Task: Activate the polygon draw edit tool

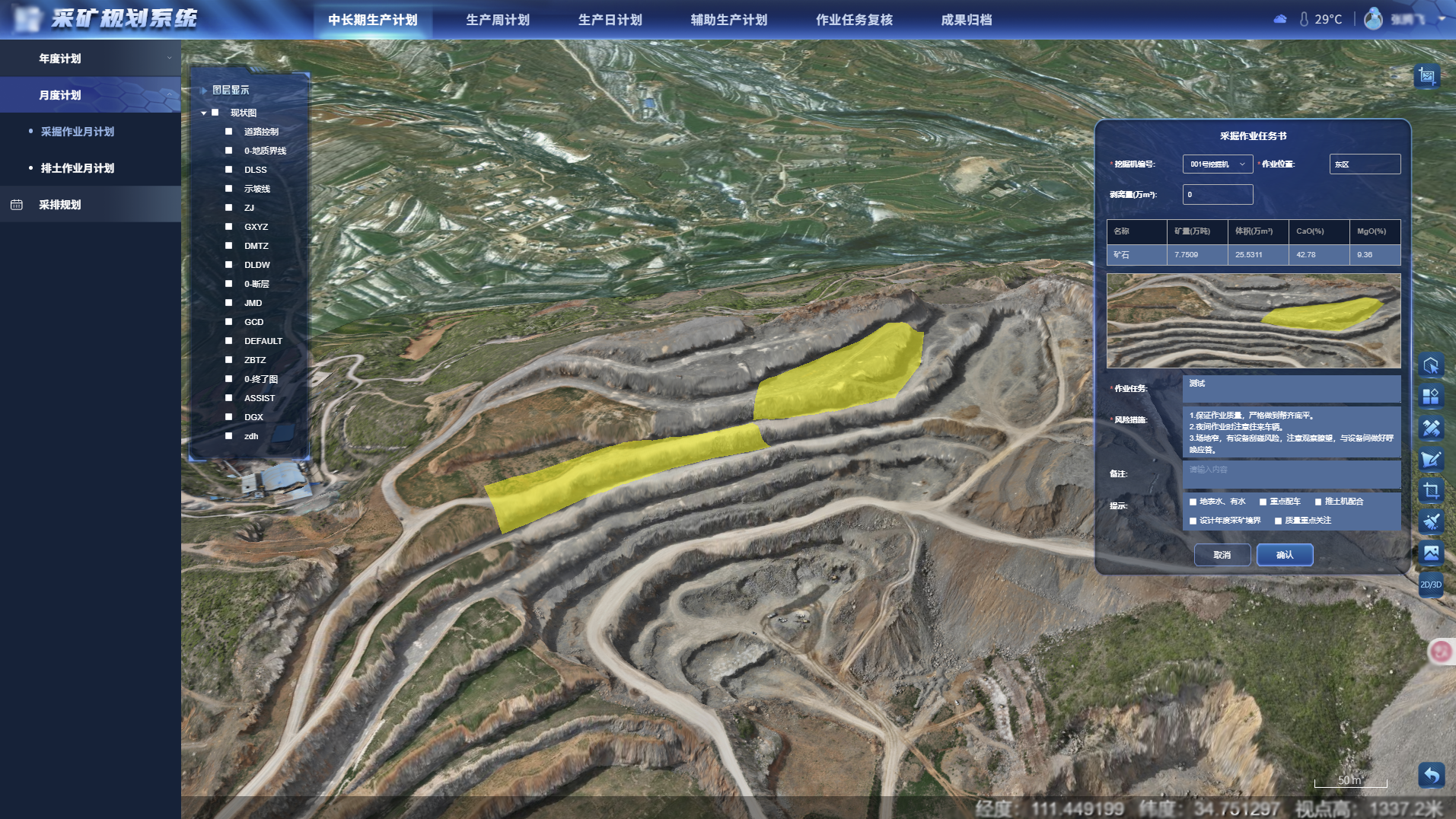Action: [1431, 459]
